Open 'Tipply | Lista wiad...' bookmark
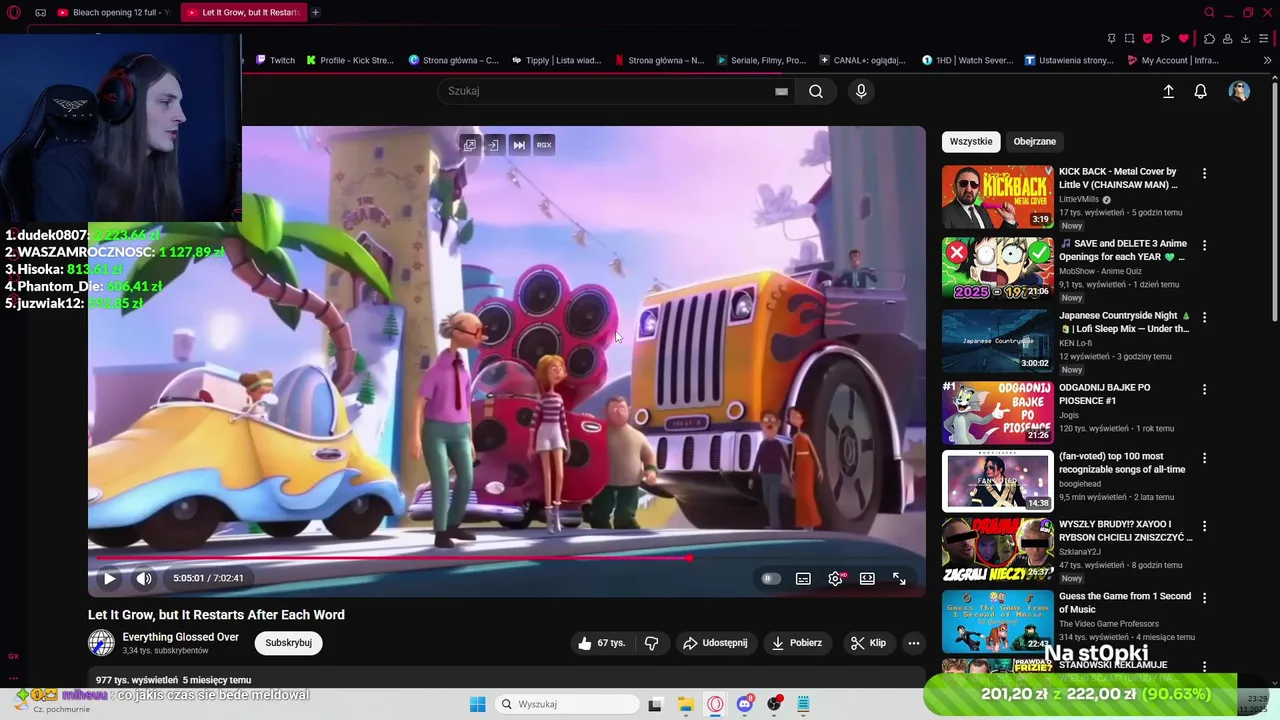The width and height of the screenshot is (1280, 720). pos(556,60)
